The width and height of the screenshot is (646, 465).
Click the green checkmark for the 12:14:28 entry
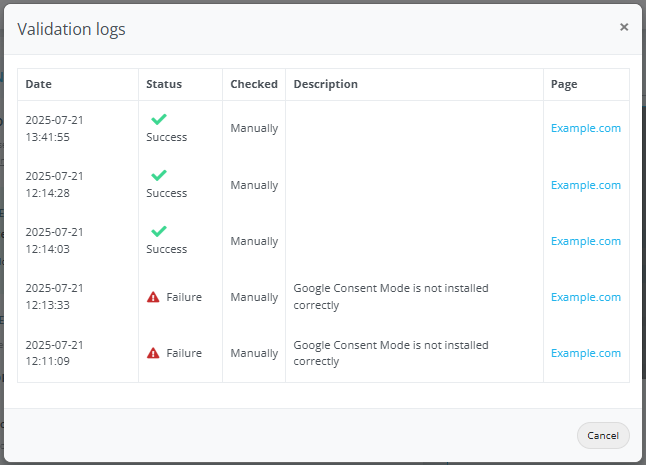158,175
